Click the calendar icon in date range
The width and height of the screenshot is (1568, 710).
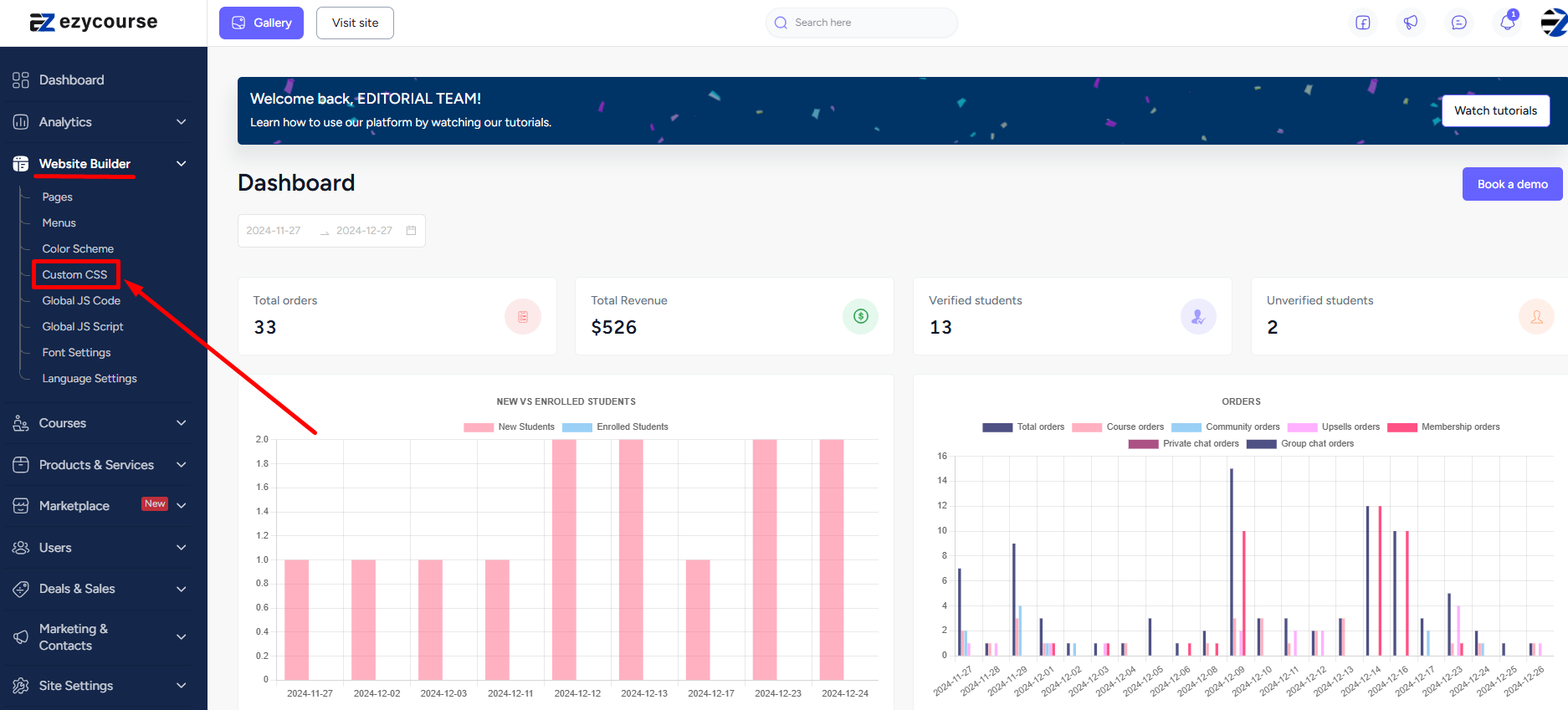click(x=411, y=231)
